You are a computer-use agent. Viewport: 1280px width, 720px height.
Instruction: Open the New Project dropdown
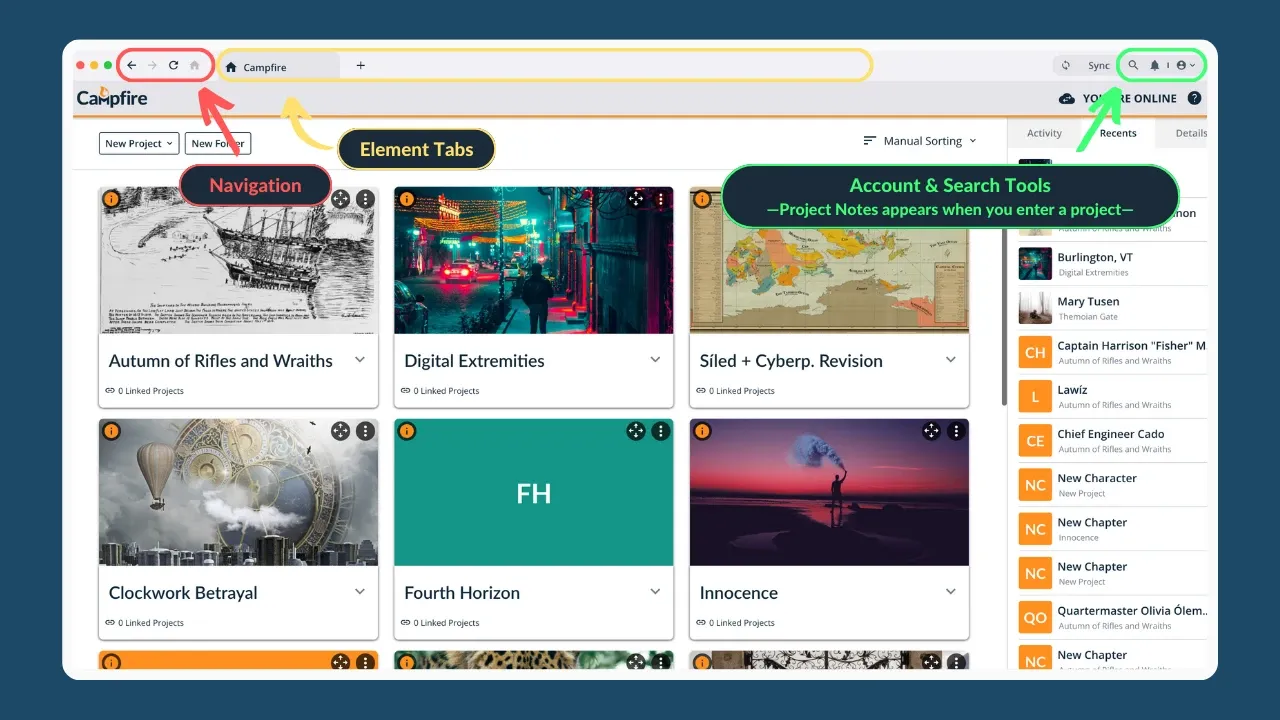pyautogui.click(x=138, y=143)
